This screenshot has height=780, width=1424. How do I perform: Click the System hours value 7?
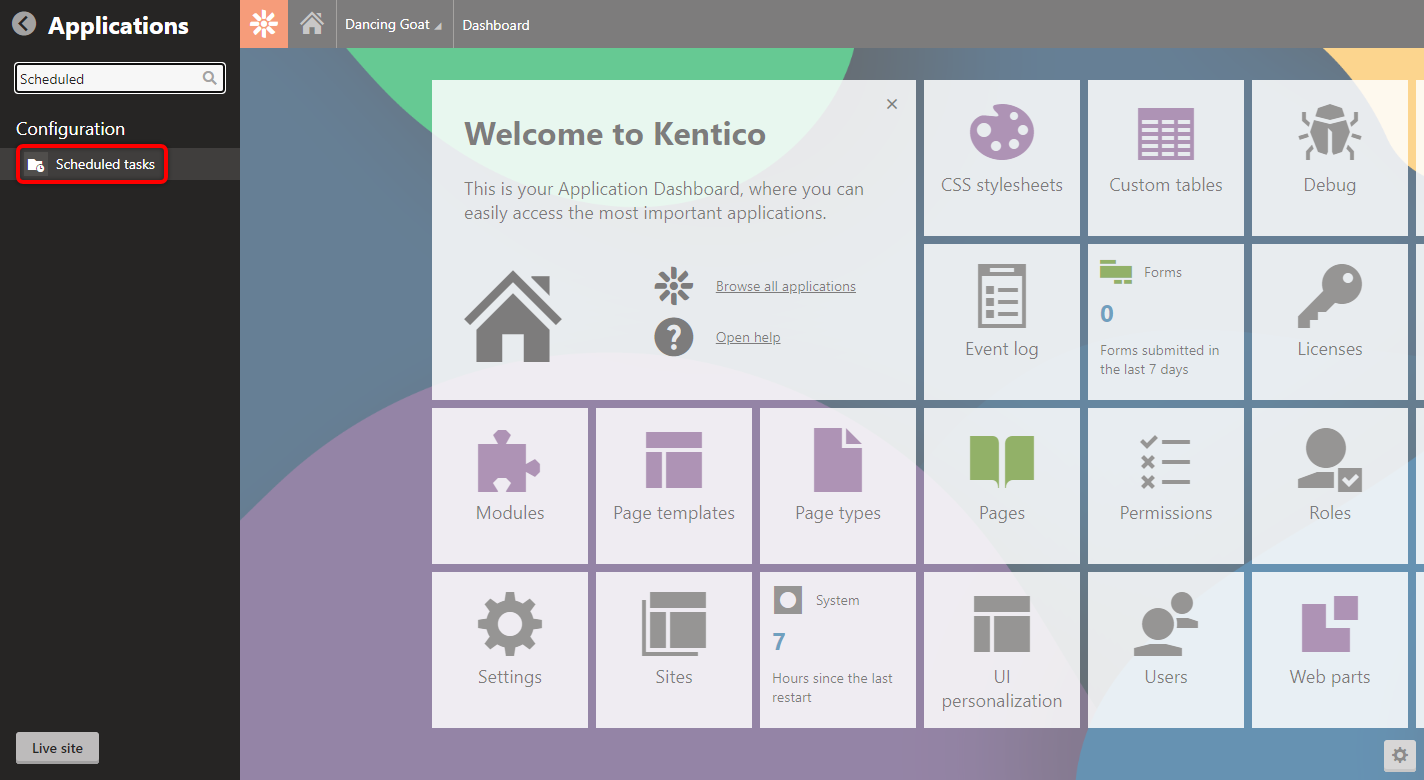click(x=779, y=642)
